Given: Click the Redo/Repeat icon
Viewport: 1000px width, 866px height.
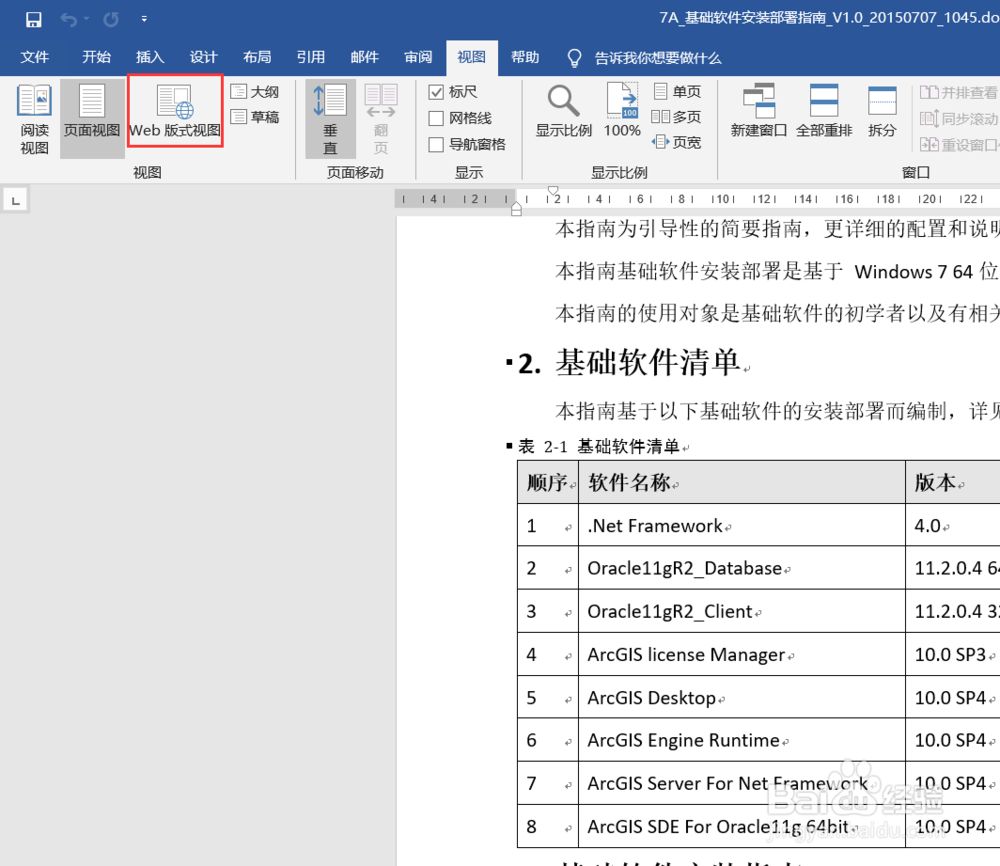Looking at the screenshot, I should 111,20.
